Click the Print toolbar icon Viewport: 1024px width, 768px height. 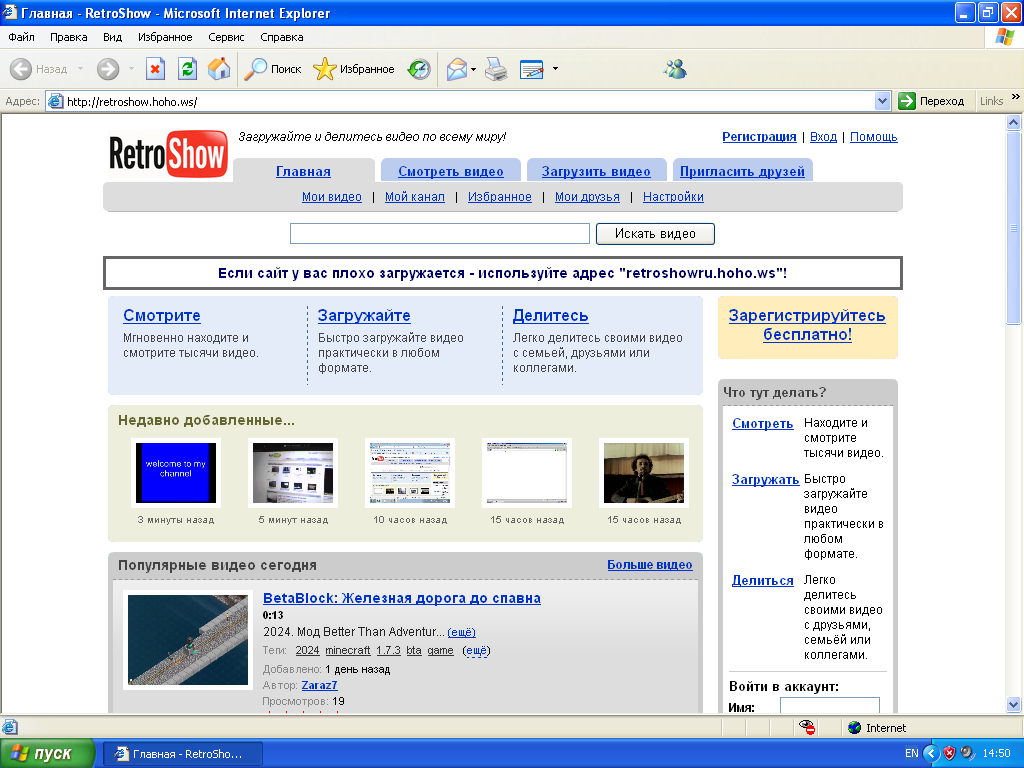click(496, 69)
